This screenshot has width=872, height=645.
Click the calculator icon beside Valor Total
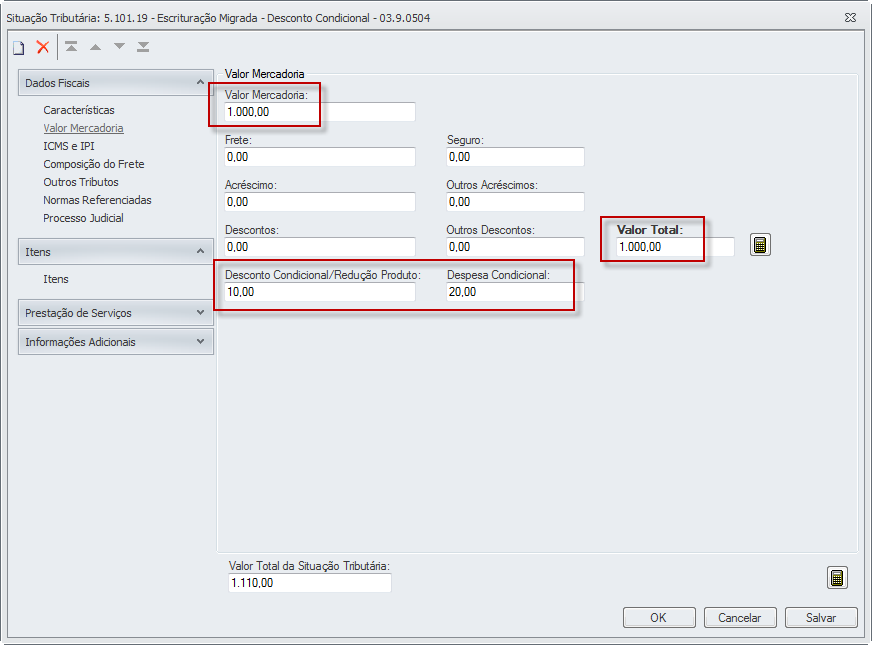point(760,245)
